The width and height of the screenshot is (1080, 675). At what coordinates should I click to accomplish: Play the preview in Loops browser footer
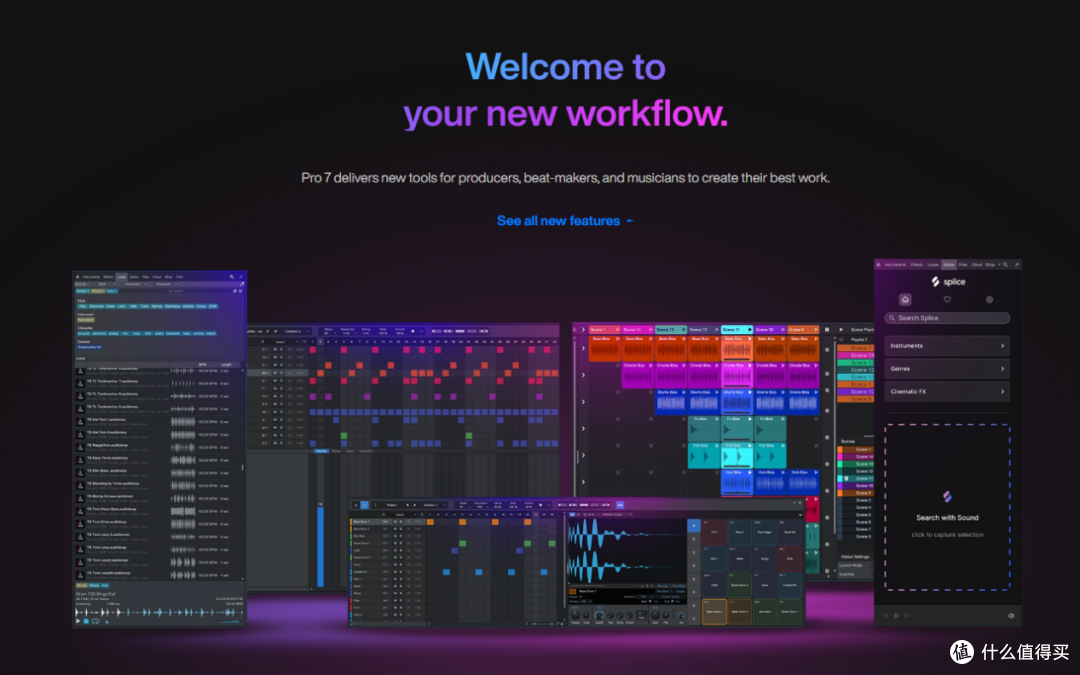click(x=78, y=621)
